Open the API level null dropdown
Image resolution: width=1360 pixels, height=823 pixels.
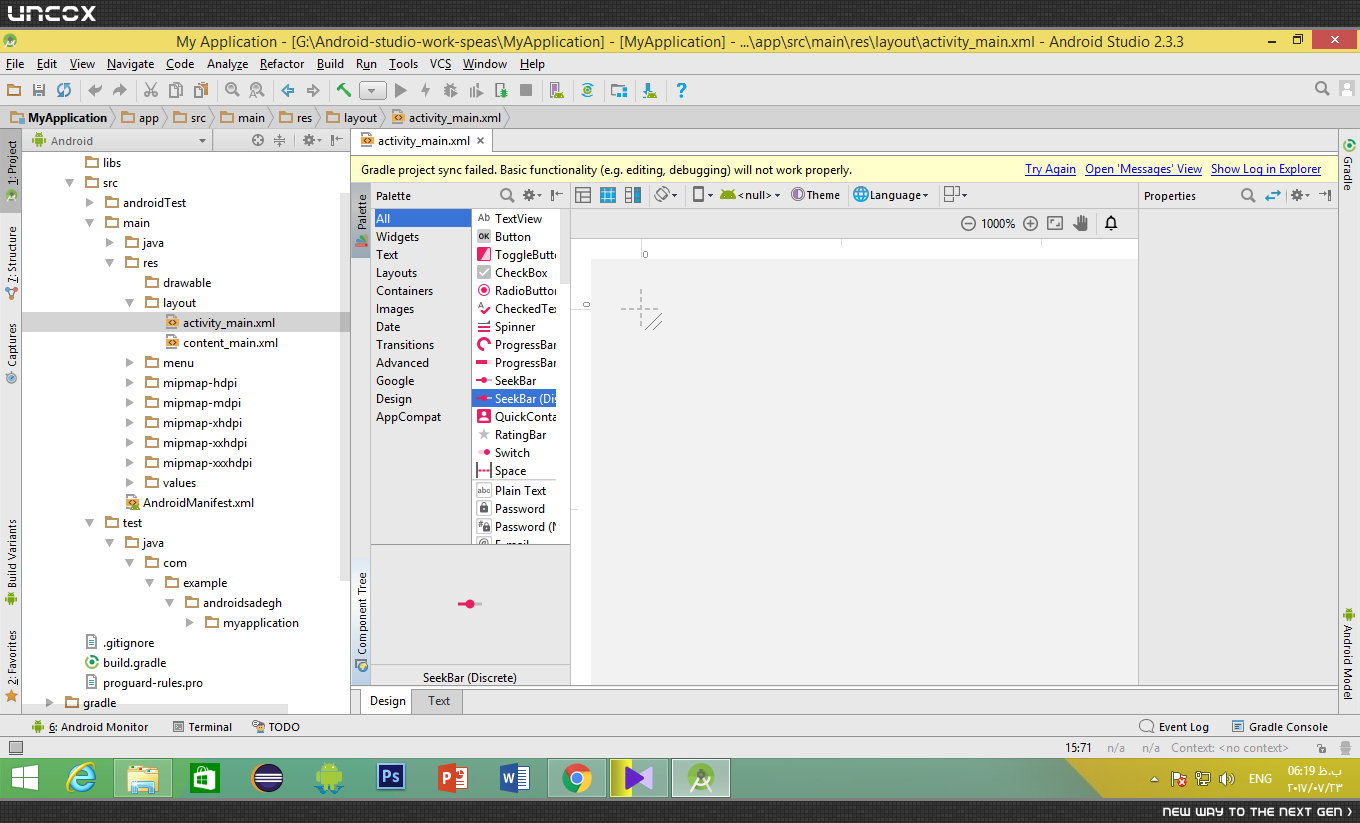coord(750,195)
